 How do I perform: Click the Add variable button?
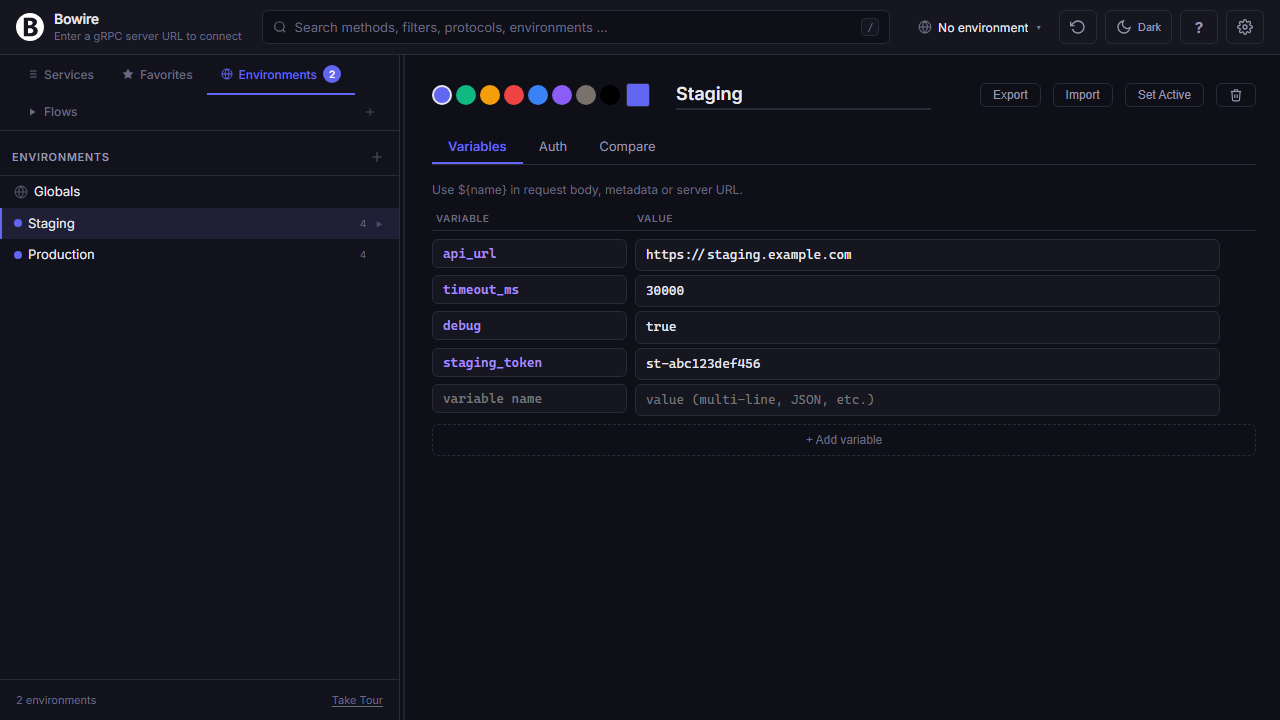[x=844, y=440]
